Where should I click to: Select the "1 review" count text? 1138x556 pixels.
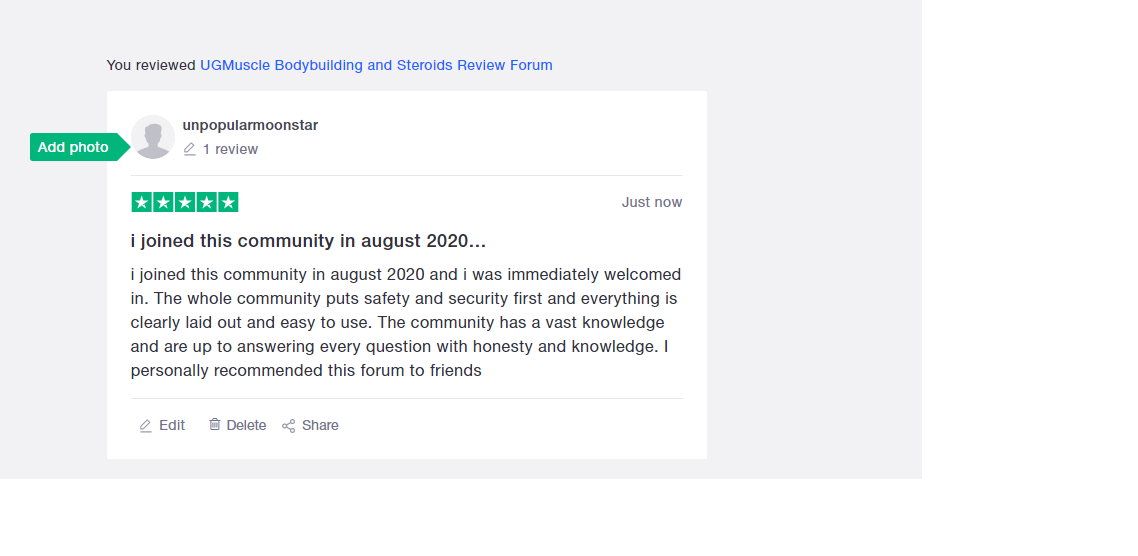[x=230, y=149]
